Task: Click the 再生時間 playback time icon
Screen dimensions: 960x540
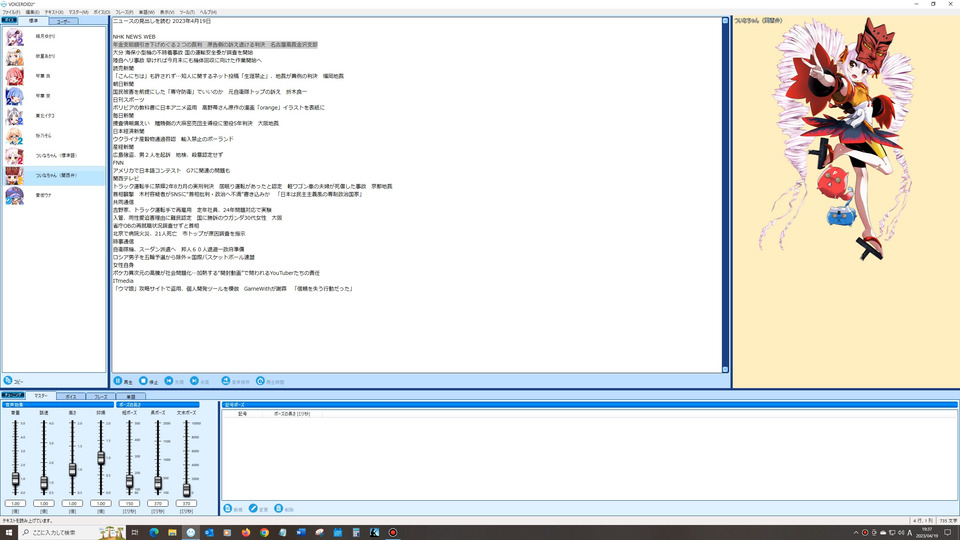Action: [x=260, y=381]
